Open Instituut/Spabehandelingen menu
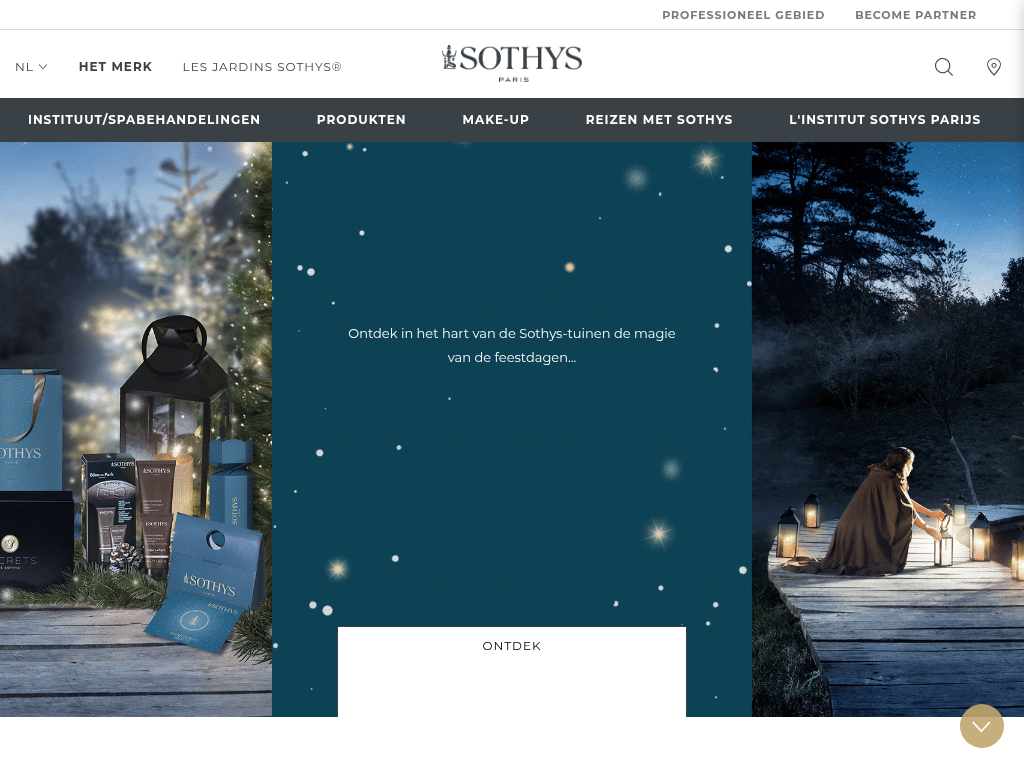The height and width of the screenshot is (768, 1024). coord(144,120)
